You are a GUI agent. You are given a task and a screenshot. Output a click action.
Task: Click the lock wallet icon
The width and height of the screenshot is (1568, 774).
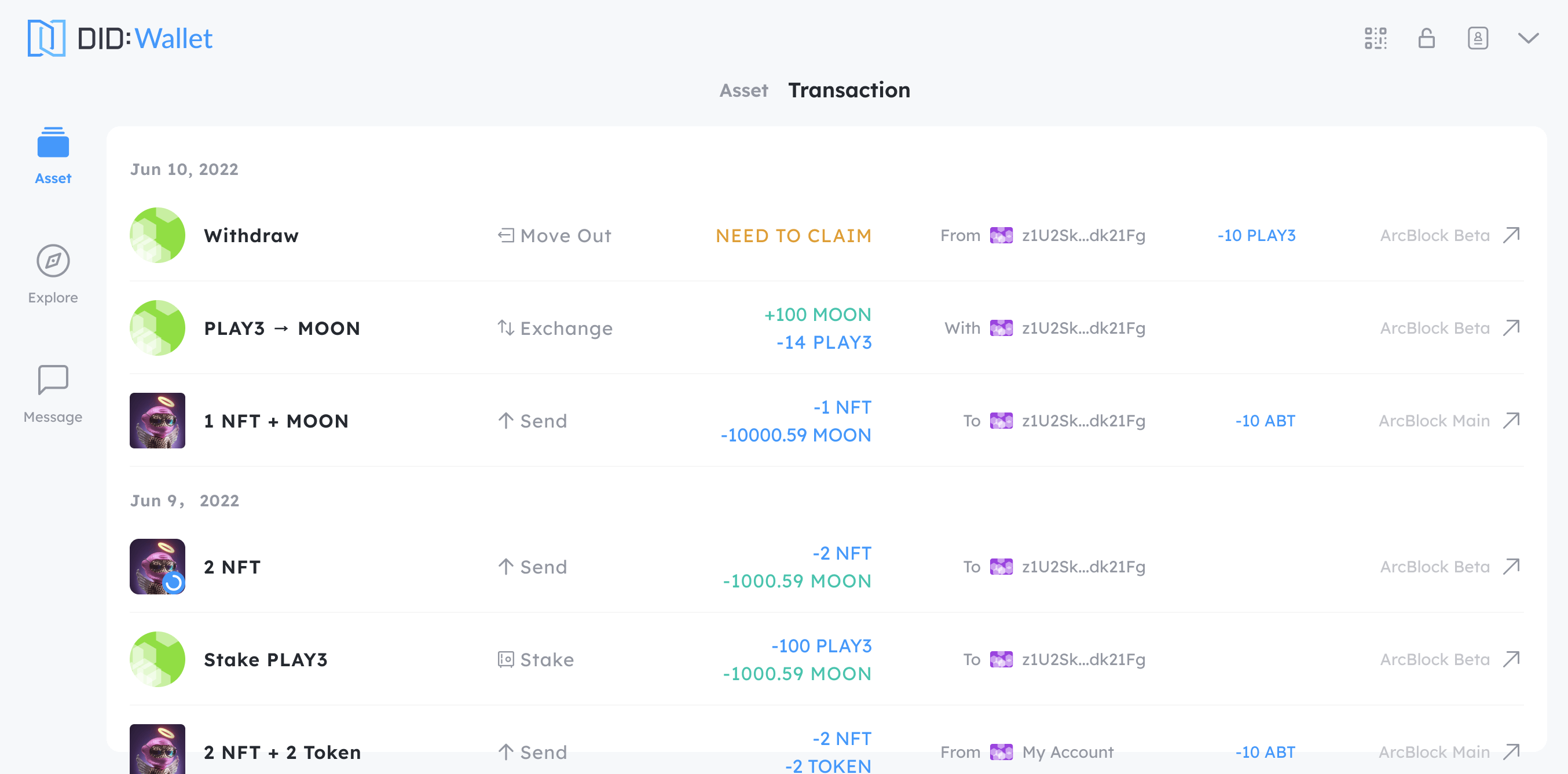(x=1426, y=38)
